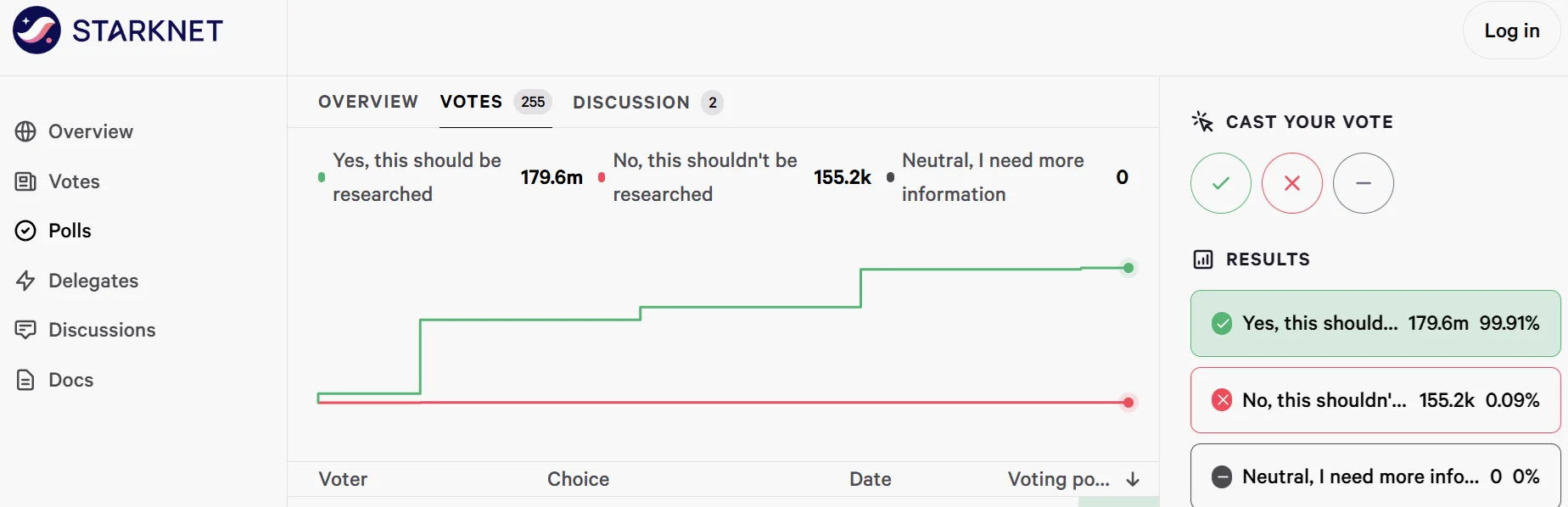The height and width of the screenshot is (507, 1568).
Task: Click the Neutral result row
Action: [x=1375, y=476]
